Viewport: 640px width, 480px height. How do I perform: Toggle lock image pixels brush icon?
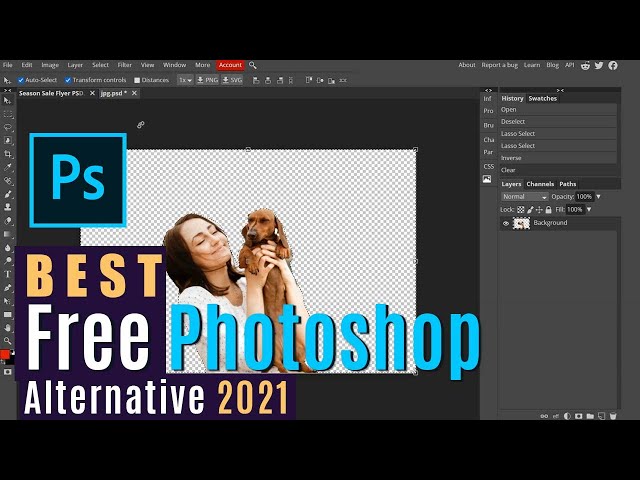pos(530,210)
